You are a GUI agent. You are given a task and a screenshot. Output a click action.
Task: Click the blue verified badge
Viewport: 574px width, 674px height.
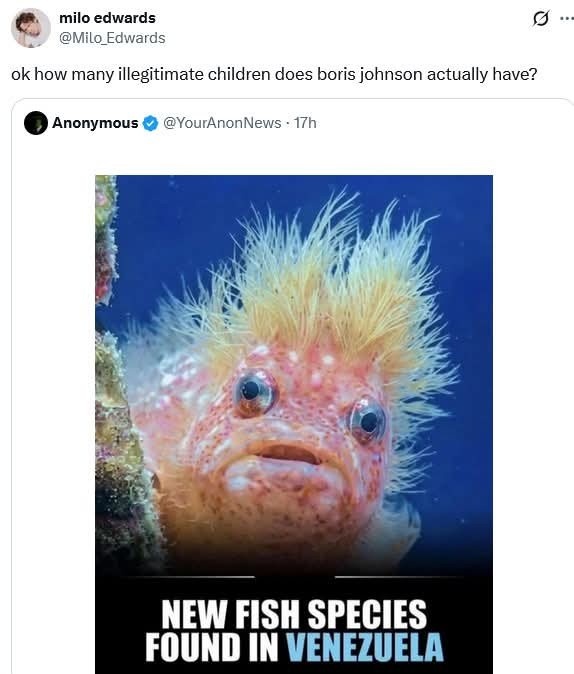[150, 123]
